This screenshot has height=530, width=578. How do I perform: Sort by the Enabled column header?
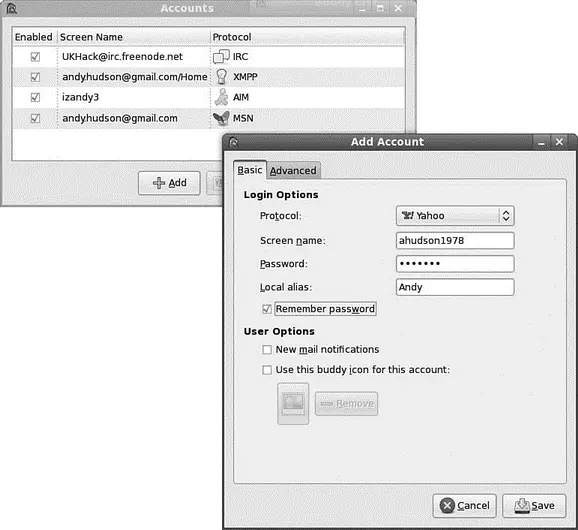[x=34, y=37]
